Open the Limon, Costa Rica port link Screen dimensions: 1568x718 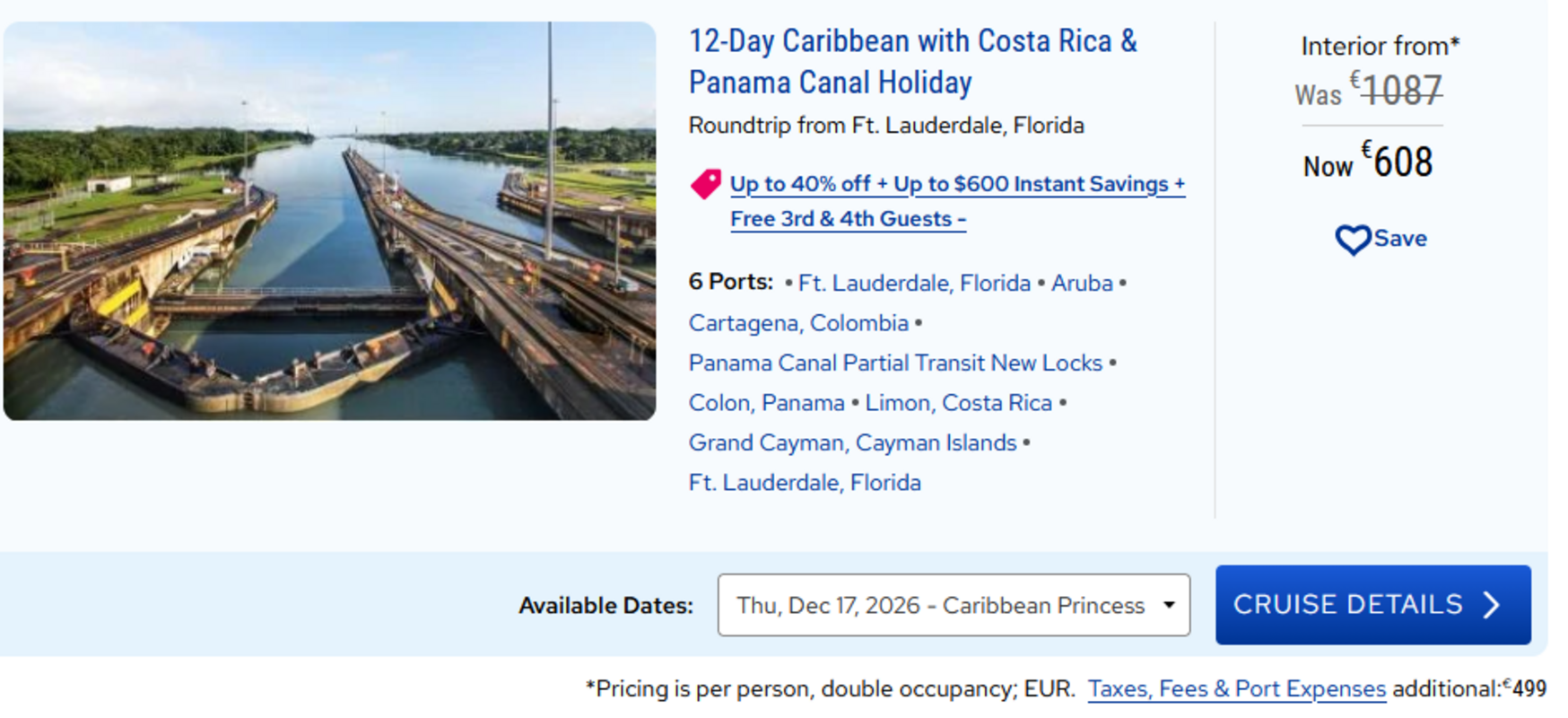click(958, 403)
